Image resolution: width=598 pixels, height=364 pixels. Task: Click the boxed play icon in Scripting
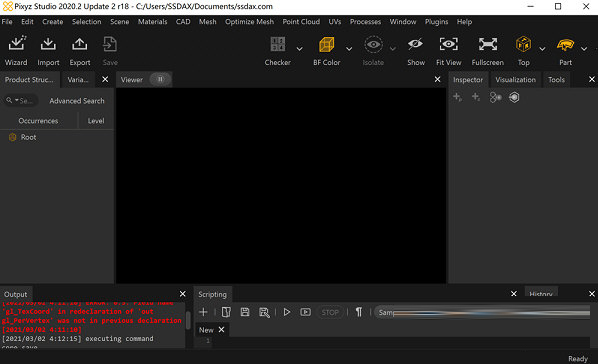click(x=305, y=312)
